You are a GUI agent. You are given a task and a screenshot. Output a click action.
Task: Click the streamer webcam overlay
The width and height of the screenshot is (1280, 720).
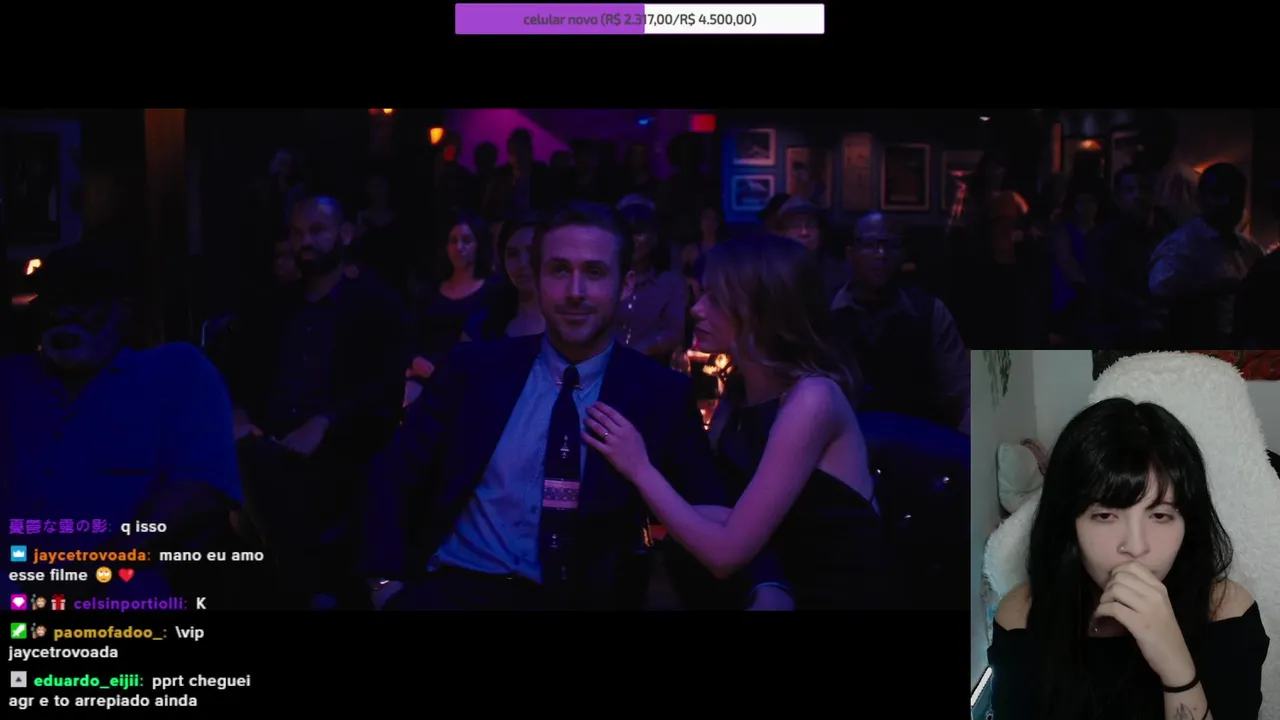pos(1125,535)
